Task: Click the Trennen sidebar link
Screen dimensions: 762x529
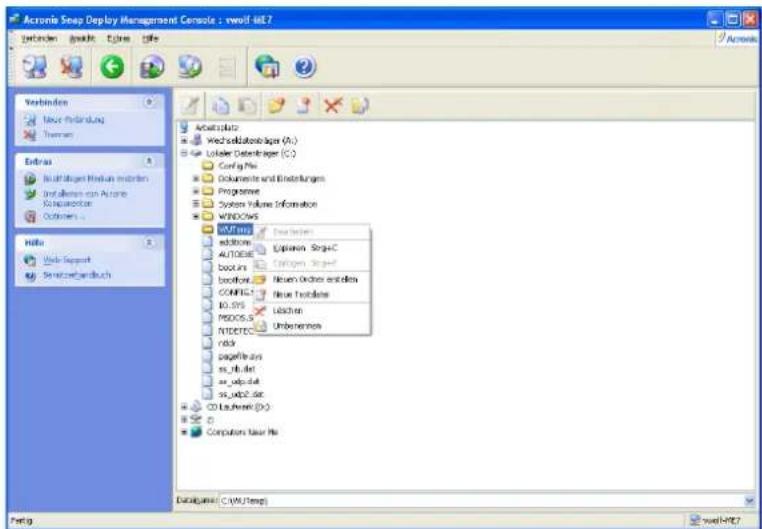Action: [x=58, y=135]
